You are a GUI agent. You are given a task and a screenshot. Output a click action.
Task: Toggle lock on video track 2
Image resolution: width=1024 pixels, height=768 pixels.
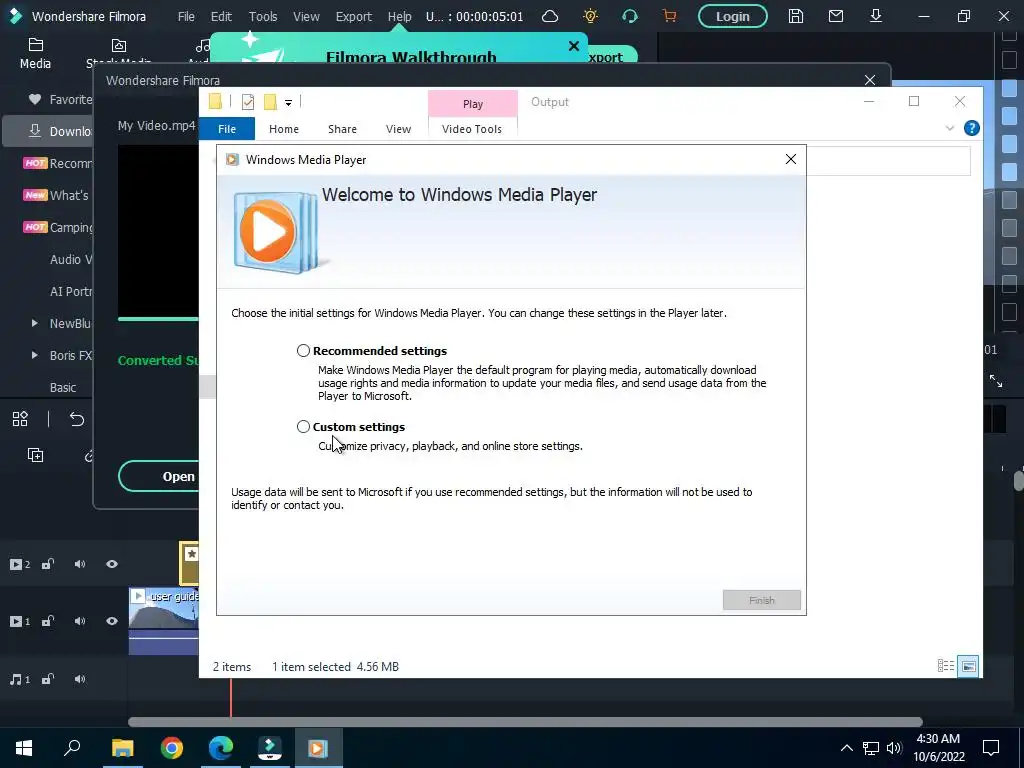48,564
